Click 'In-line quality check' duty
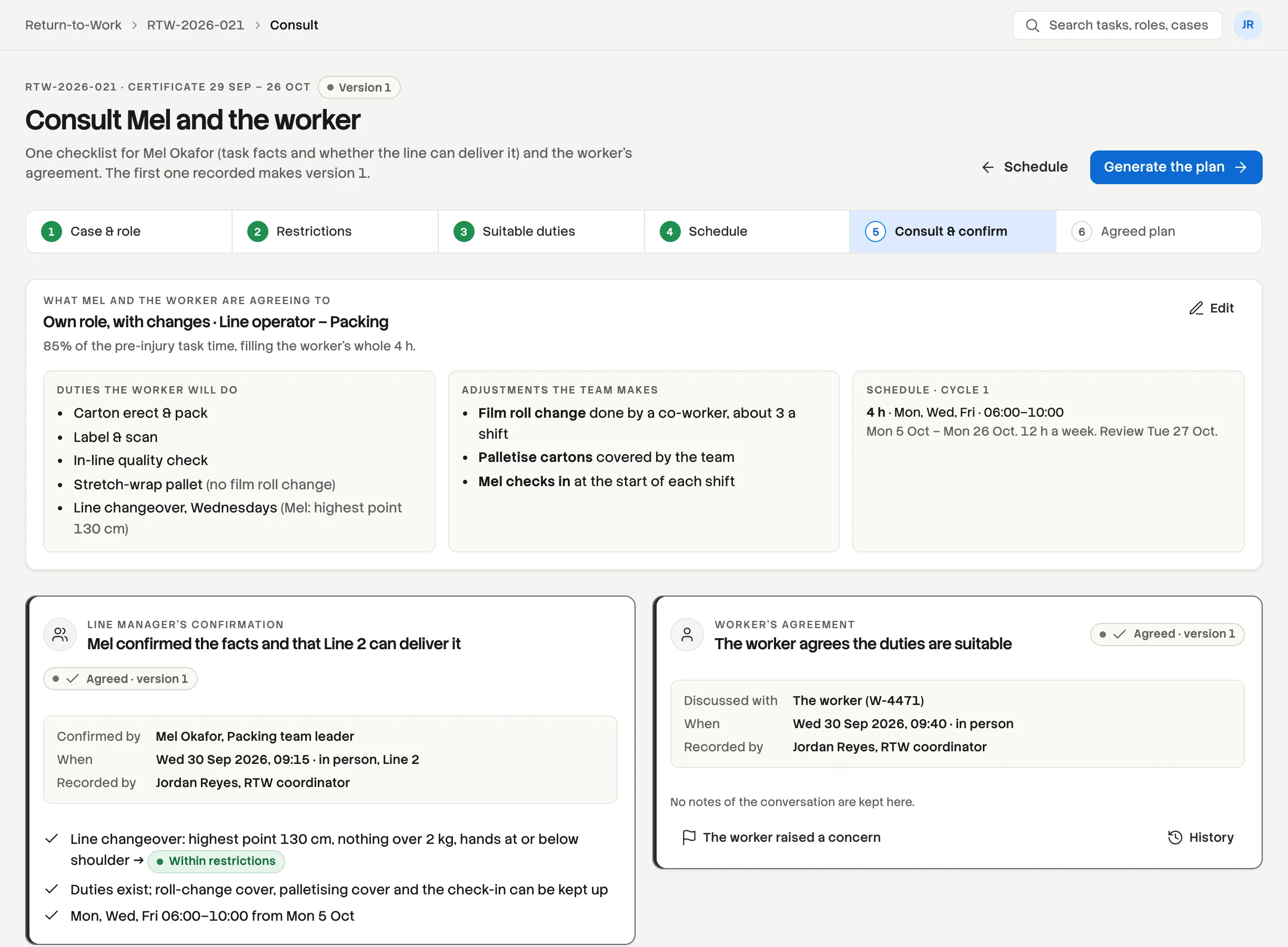 (x=140, y=460)
